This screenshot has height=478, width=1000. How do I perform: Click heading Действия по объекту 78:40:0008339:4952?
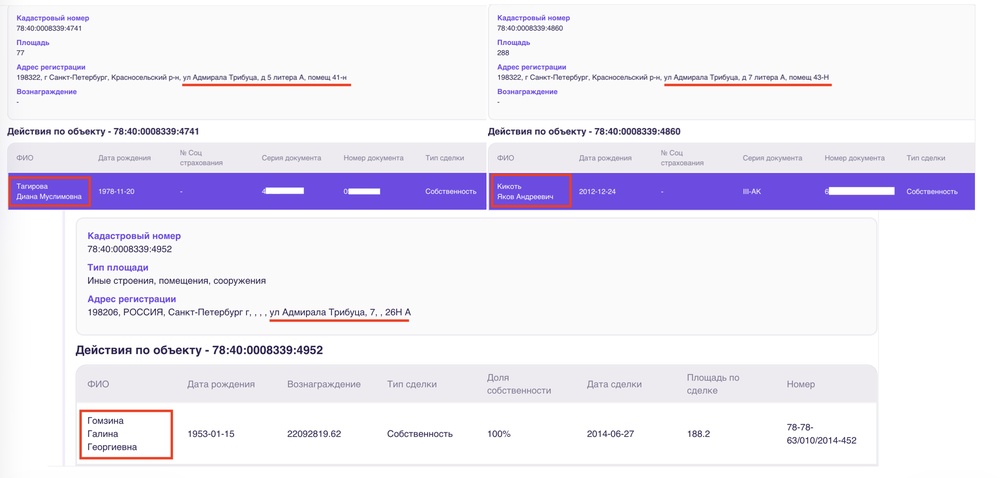click(199, 350)
